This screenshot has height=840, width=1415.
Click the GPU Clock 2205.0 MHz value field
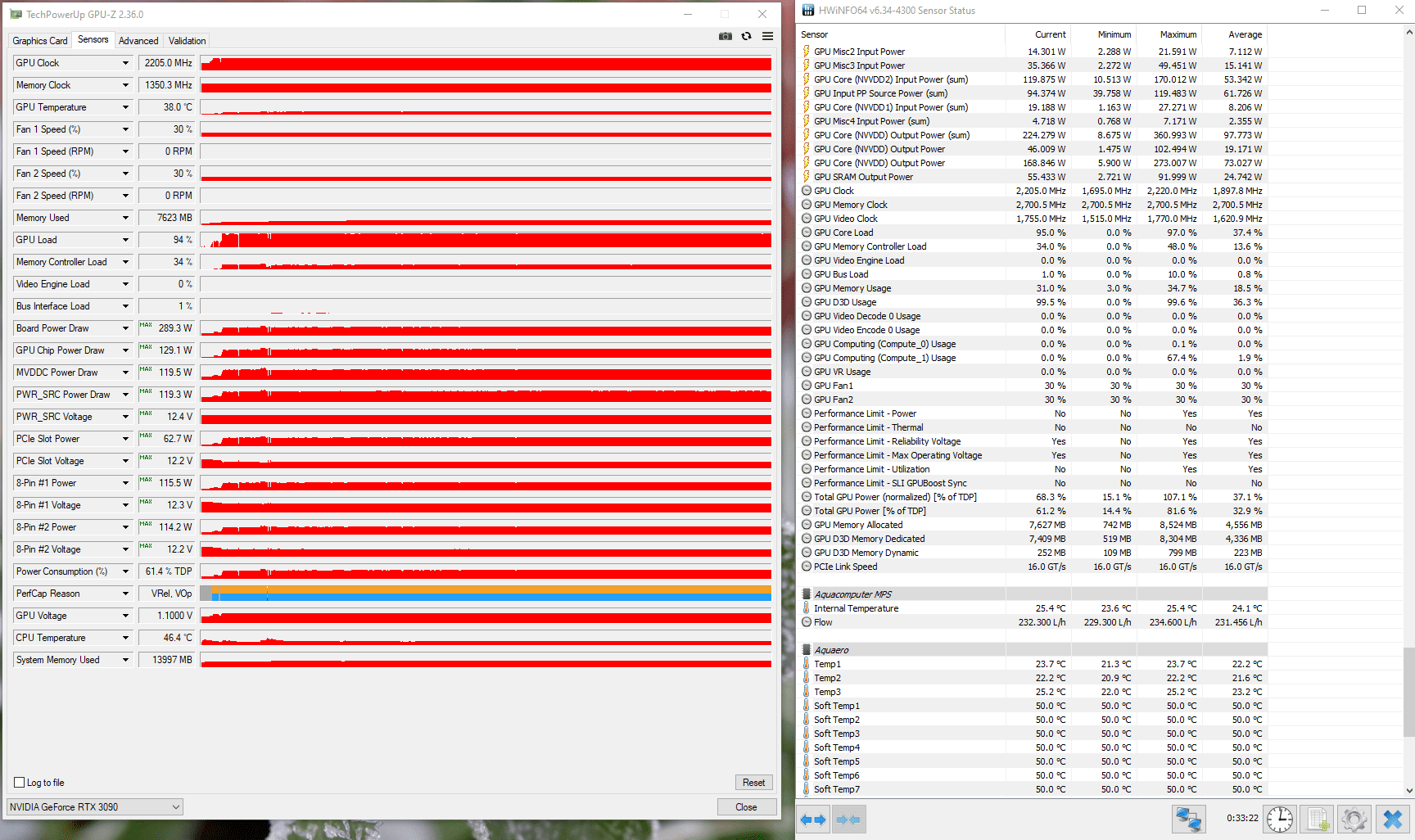[167, 63]
